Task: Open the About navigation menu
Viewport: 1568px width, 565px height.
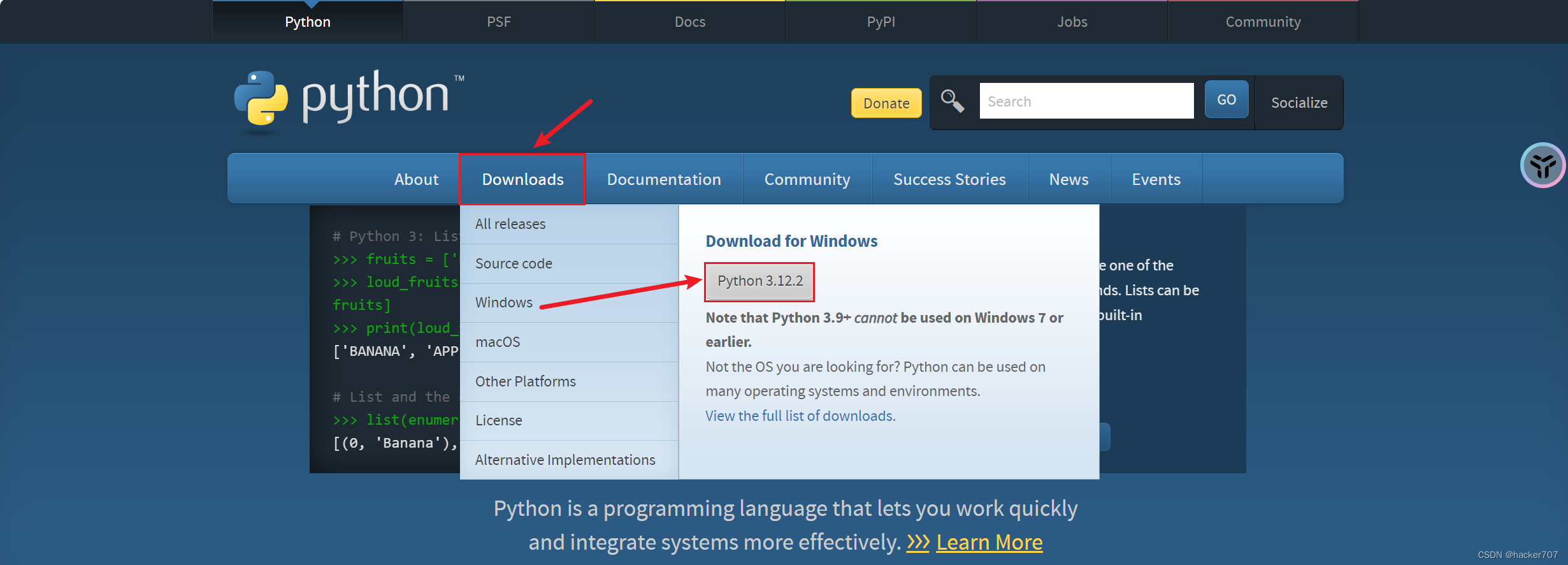Action: point(416,179)
